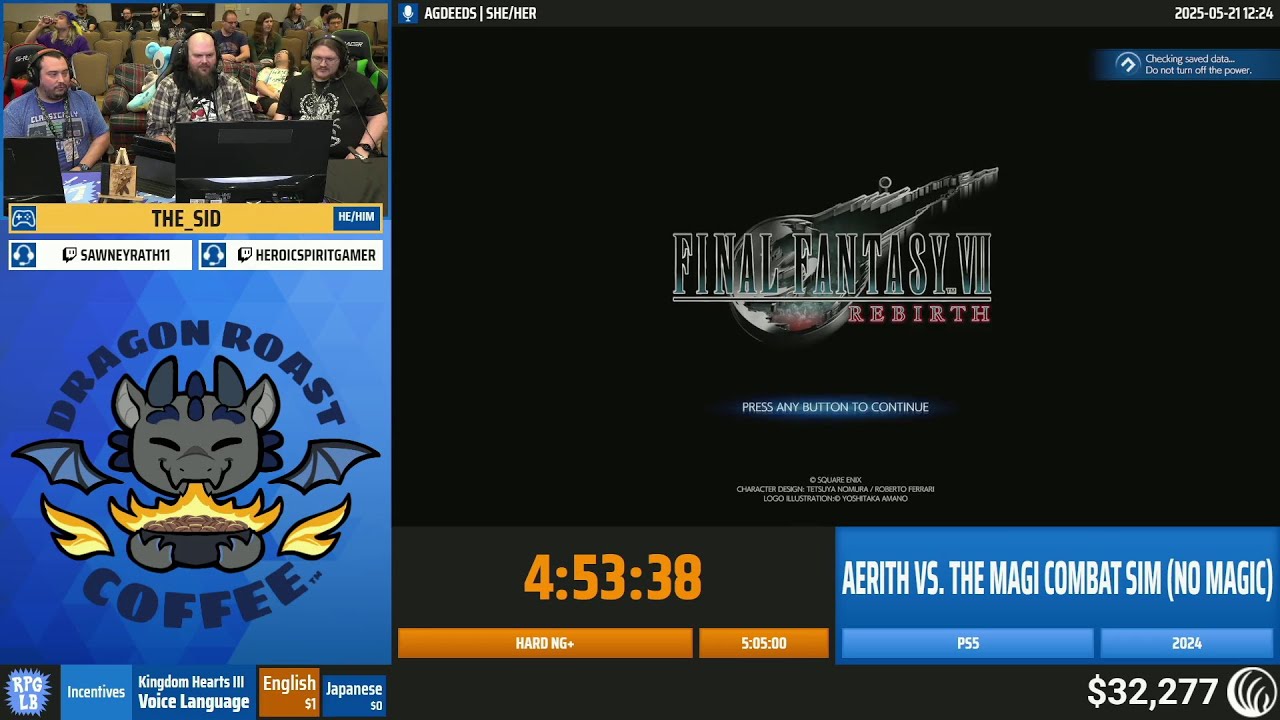Viewport: 1280px width, 720px height.
Task: Click the HARD NG+ category label
Action: [545, 643]
